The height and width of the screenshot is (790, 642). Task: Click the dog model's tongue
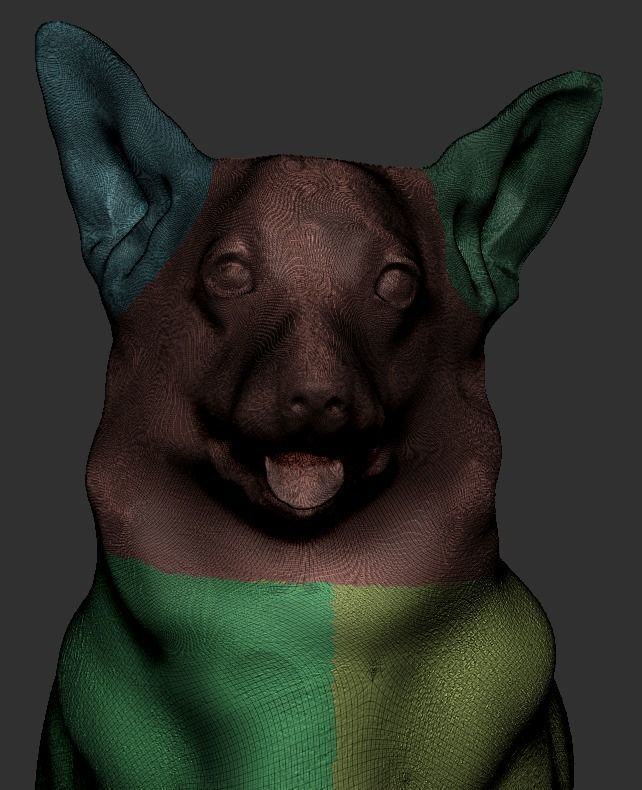304,480
